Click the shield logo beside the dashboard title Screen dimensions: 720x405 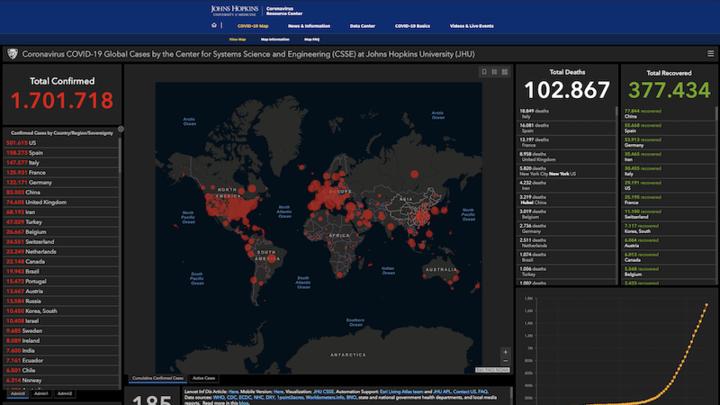(12, 54)
